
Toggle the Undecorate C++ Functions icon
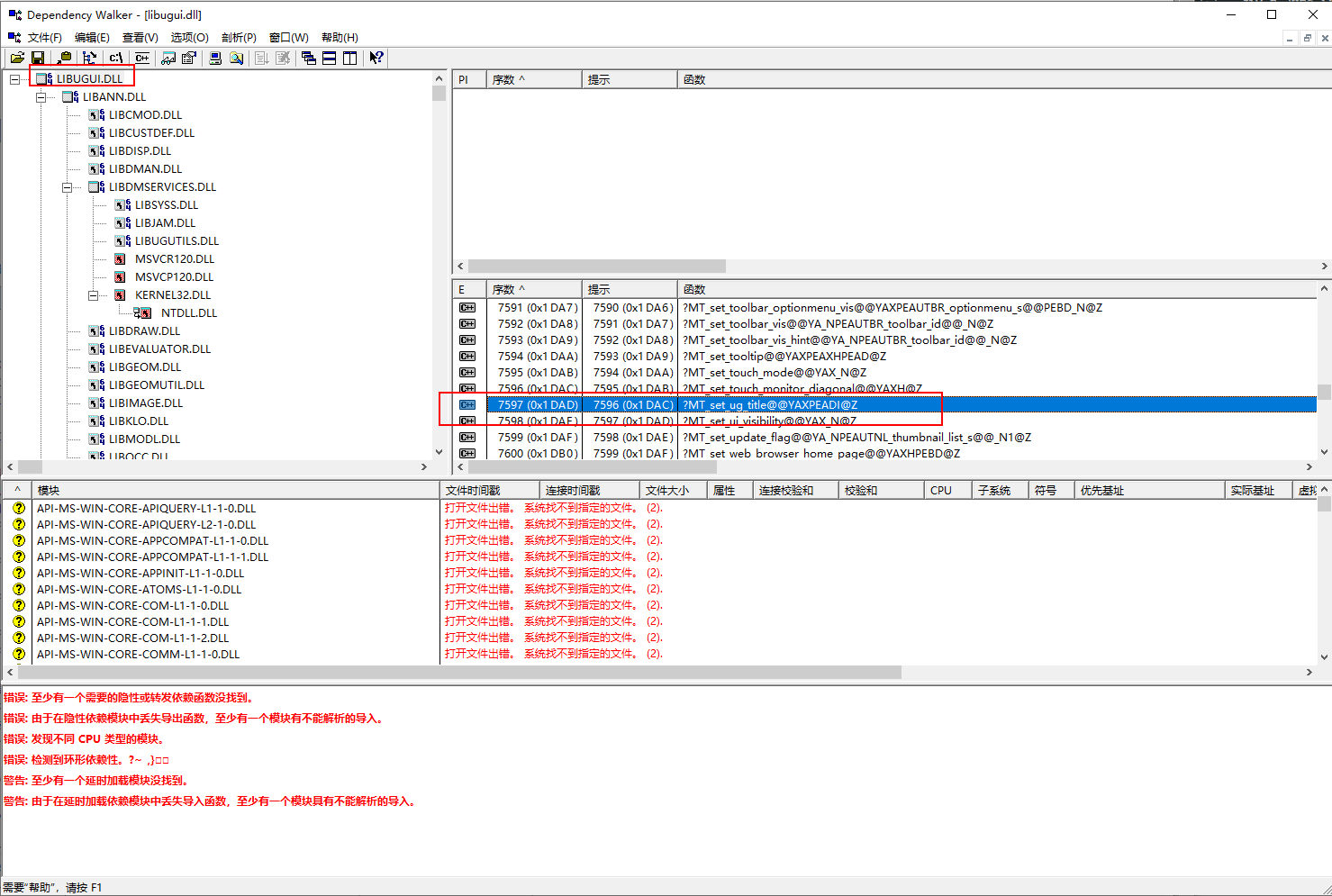tap(141, 58)
